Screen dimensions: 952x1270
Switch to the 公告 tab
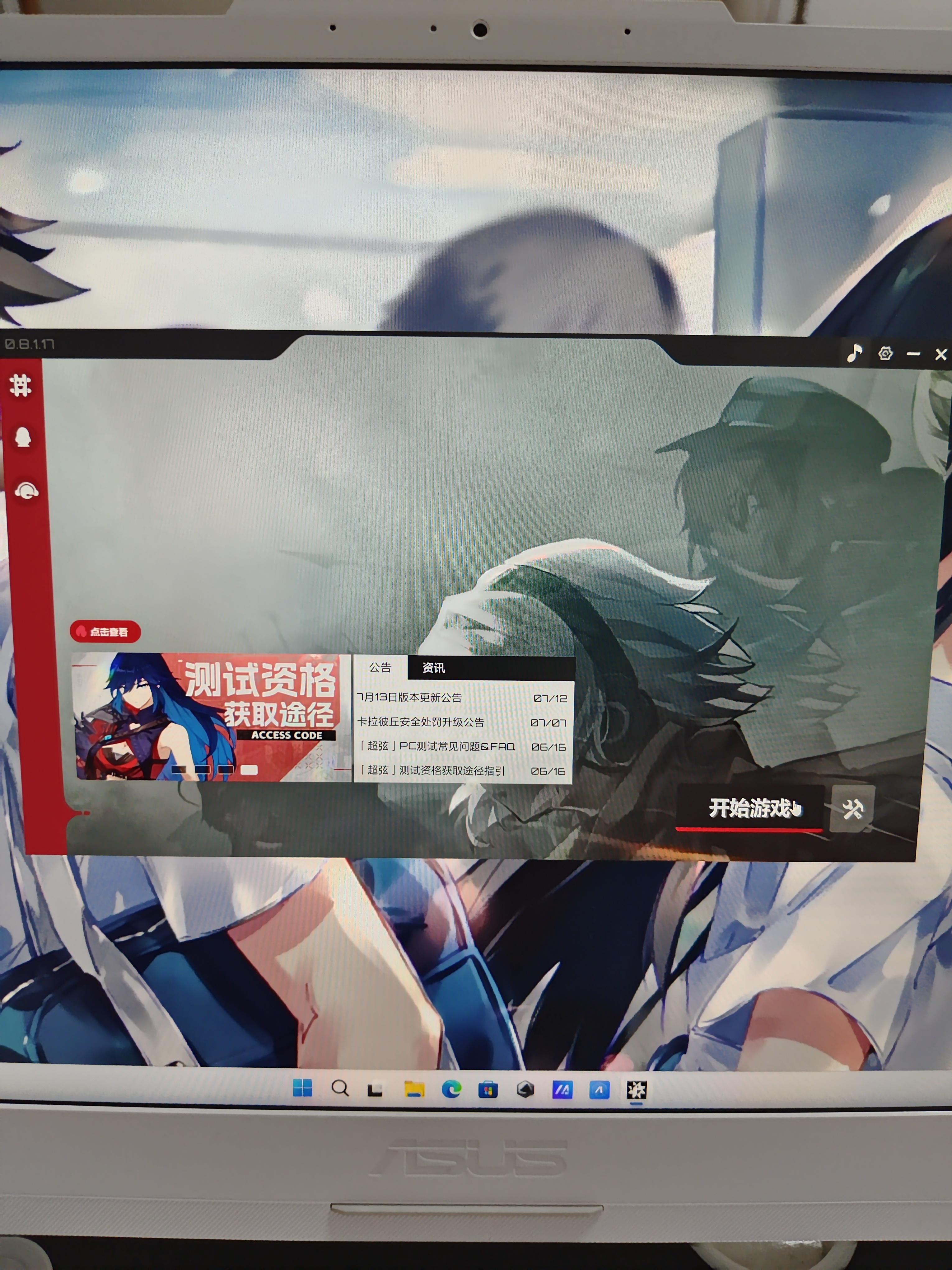click(x=380, y=668)
